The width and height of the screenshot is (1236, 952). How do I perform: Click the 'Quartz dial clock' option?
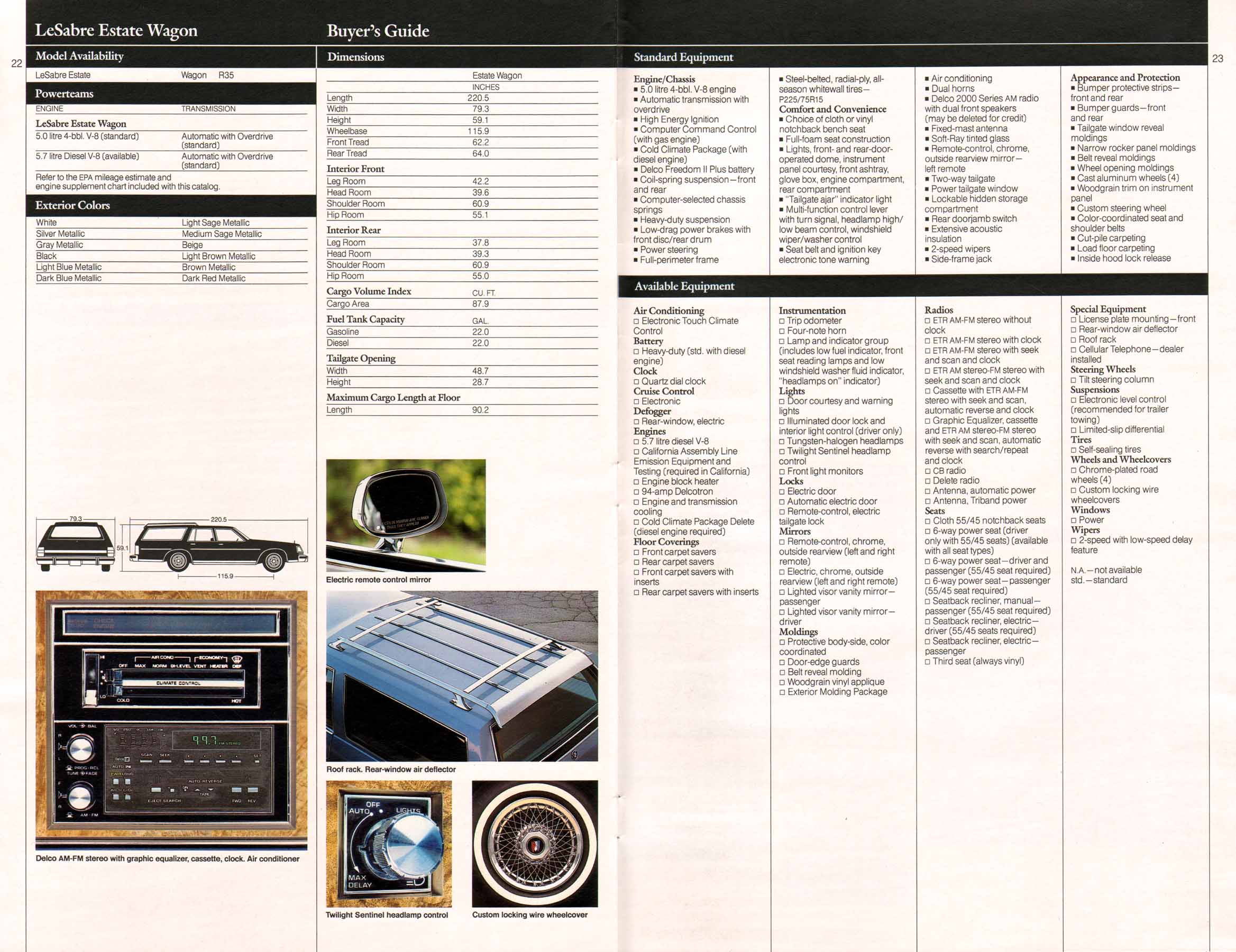pos(670,381)
